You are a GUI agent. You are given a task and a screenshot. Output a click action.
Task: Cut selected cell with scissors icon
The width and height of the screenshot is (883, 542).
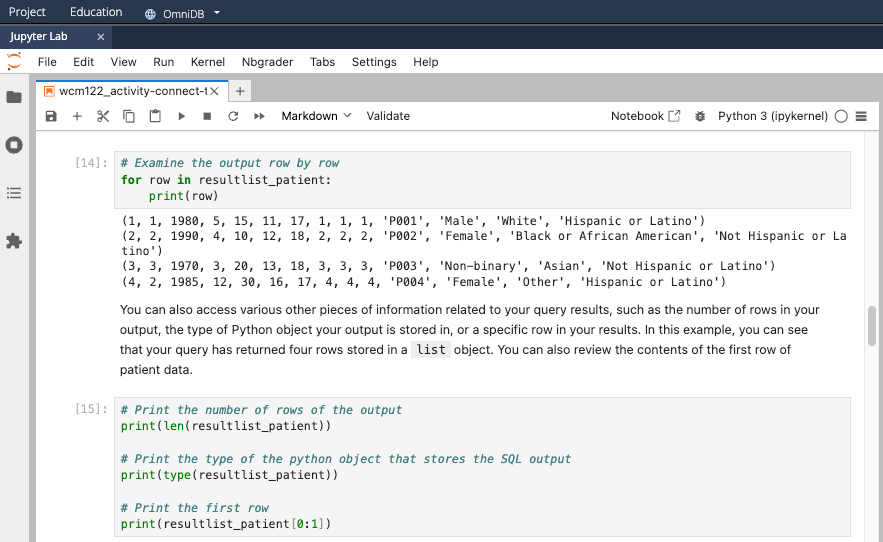tap(103, 116)
